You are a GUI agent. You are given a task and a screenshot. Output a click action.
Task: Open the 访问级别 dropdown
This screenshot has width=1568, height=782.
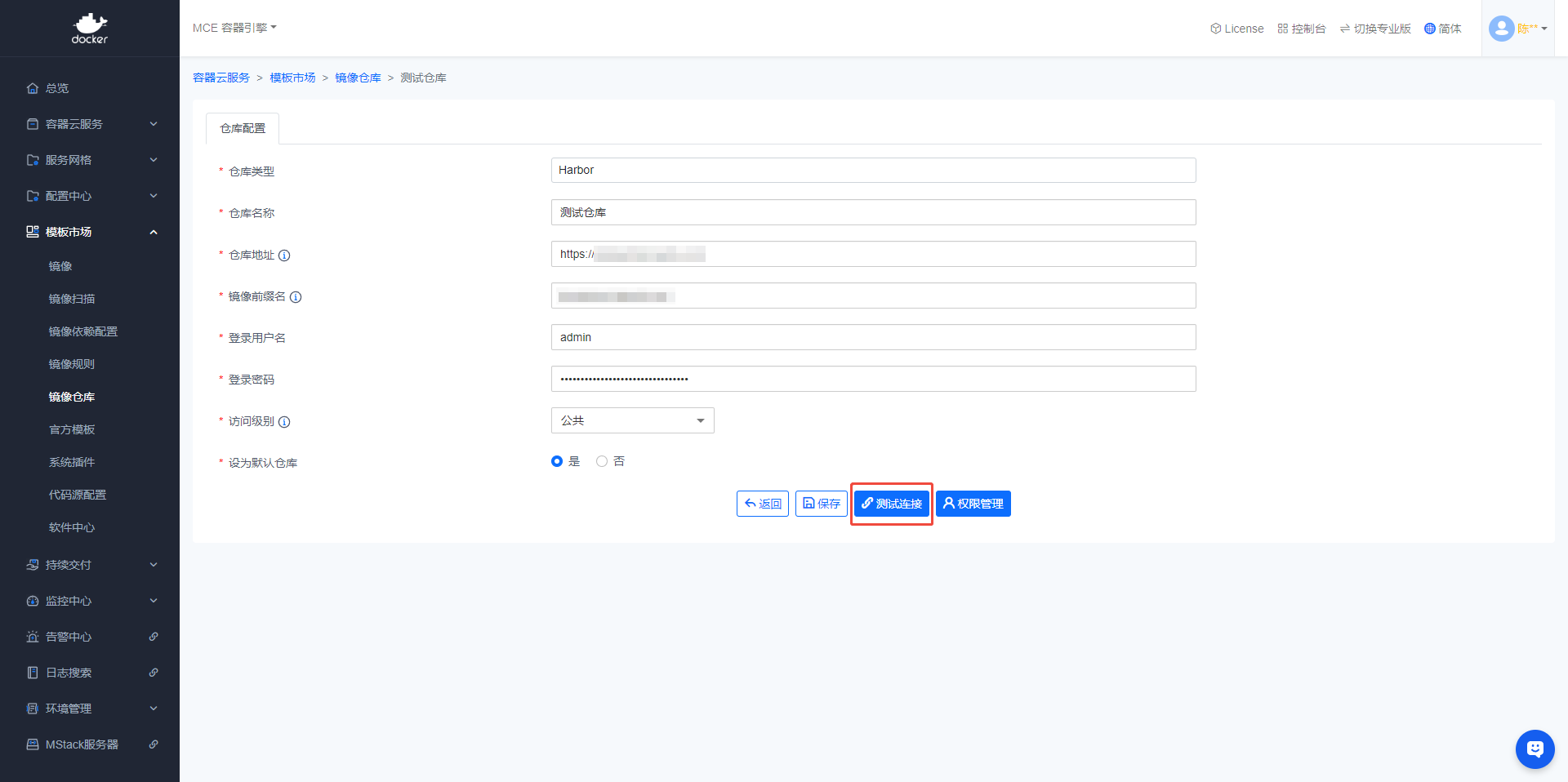[632, 420]
